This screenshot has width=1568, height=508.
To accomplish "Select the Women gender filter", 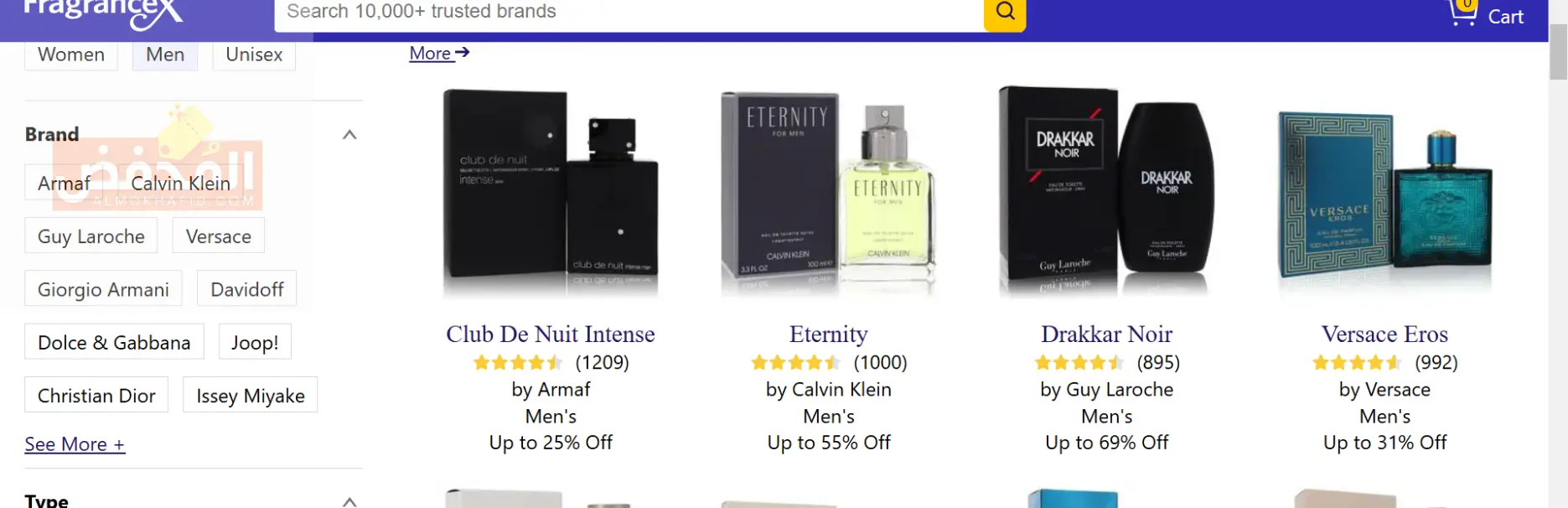I will pos(71,54).
